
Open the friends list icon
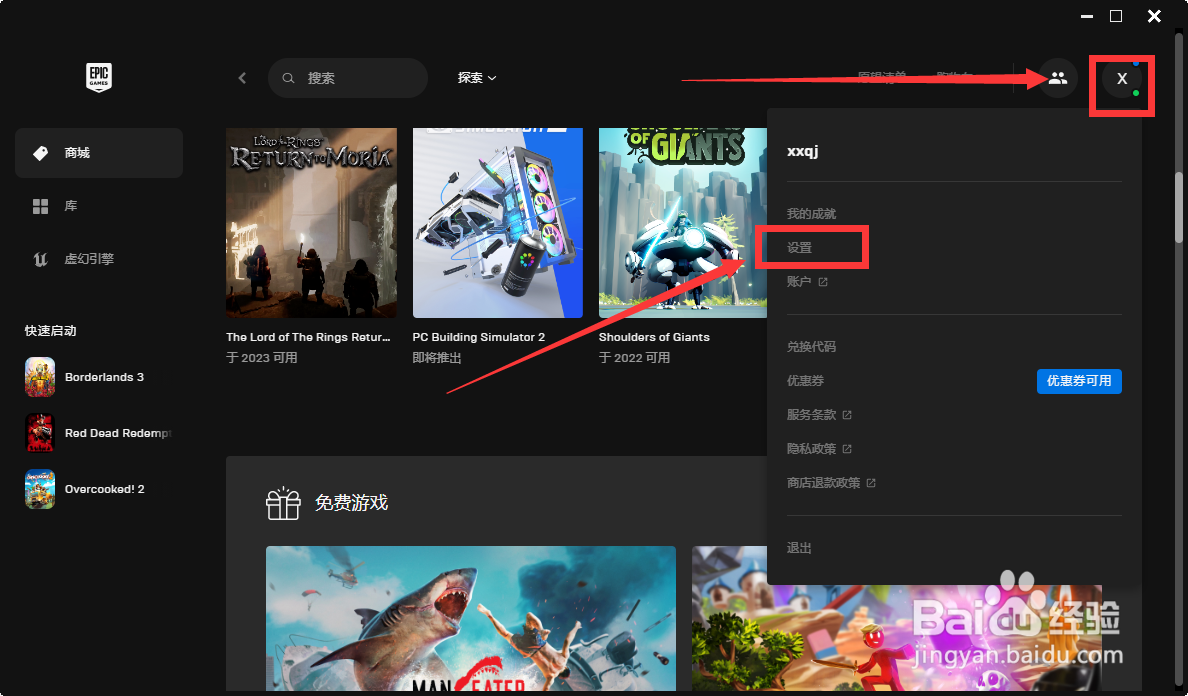coord(1058,78)
